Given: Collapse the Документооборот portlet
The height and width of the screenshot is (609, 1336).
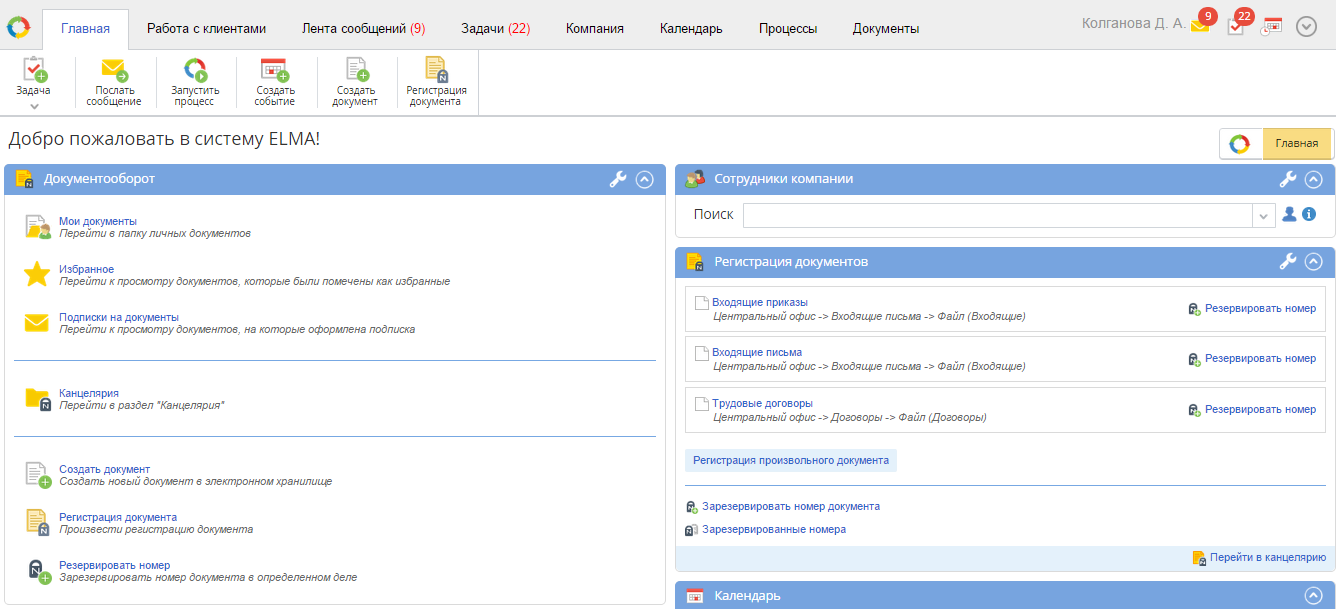Looking at the screenshot, I should coord(644,179).
